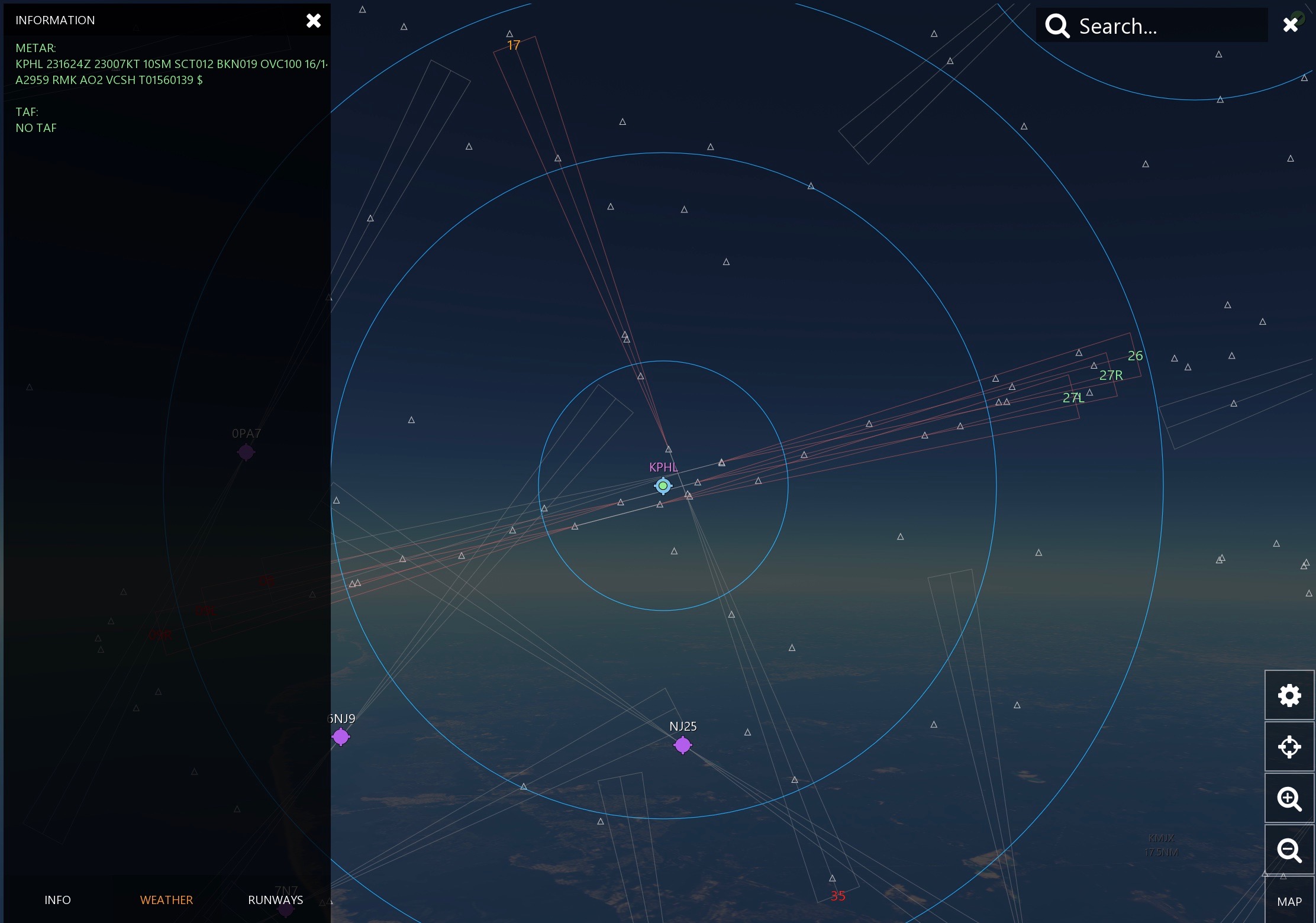Select runway 27L approach label
The image size is (1316, 923).
(1073, 398)
